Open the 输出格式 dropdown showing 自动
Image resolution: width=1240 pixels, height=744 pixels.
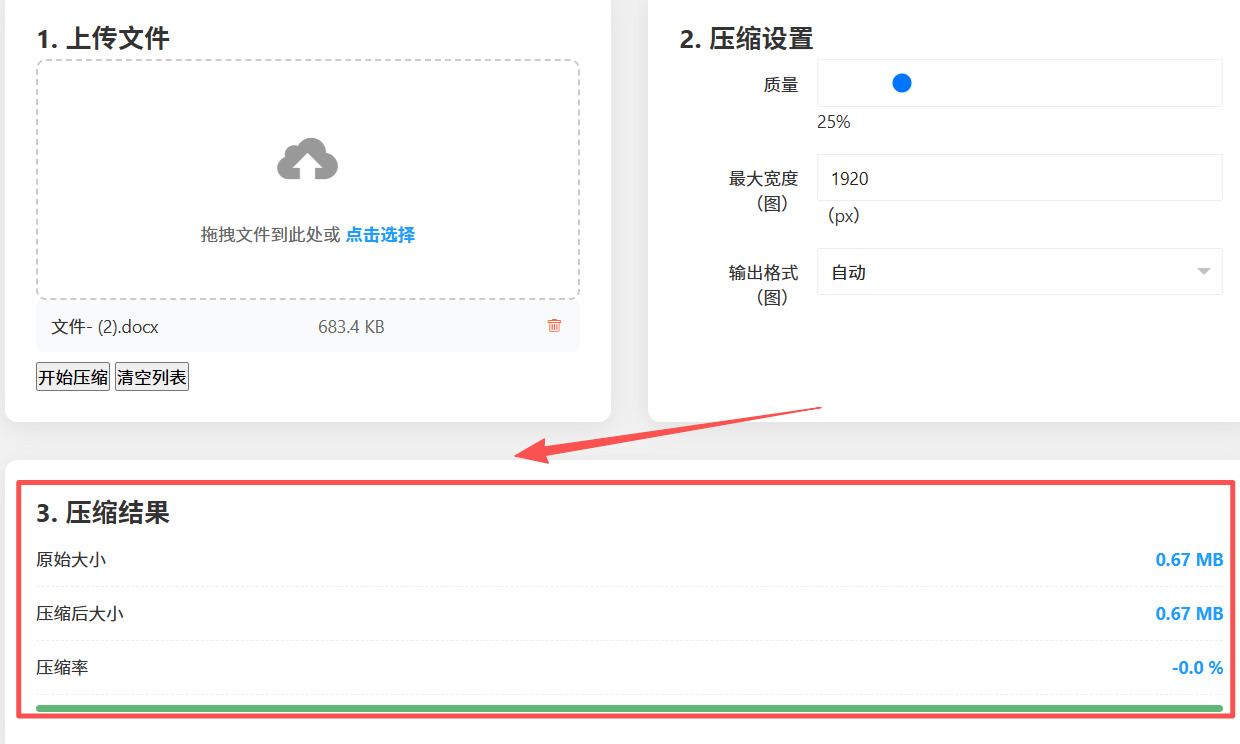[1020, 272]
